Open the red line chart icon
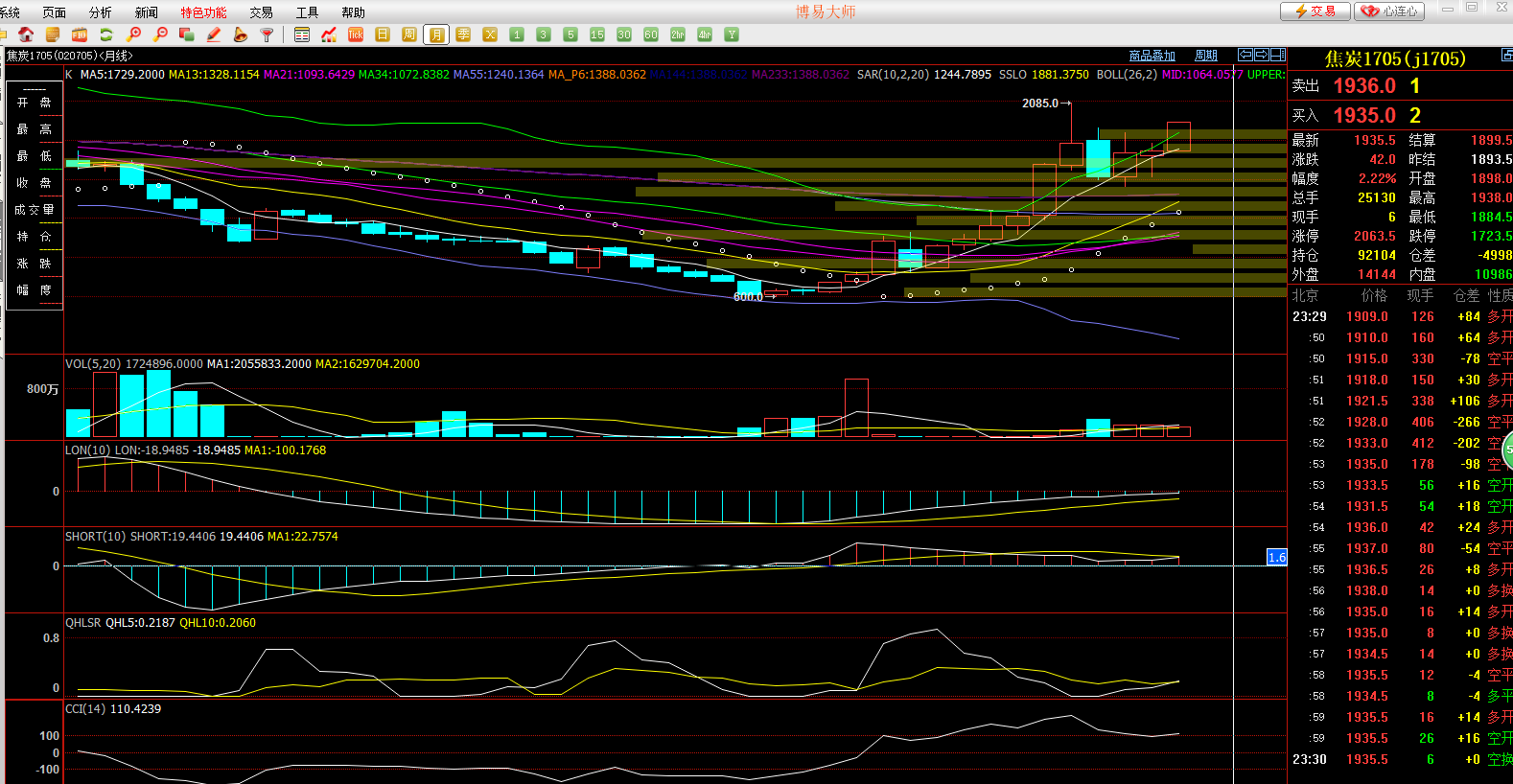1513x784 pixels. pyautogui.click(x=329, y=35)
